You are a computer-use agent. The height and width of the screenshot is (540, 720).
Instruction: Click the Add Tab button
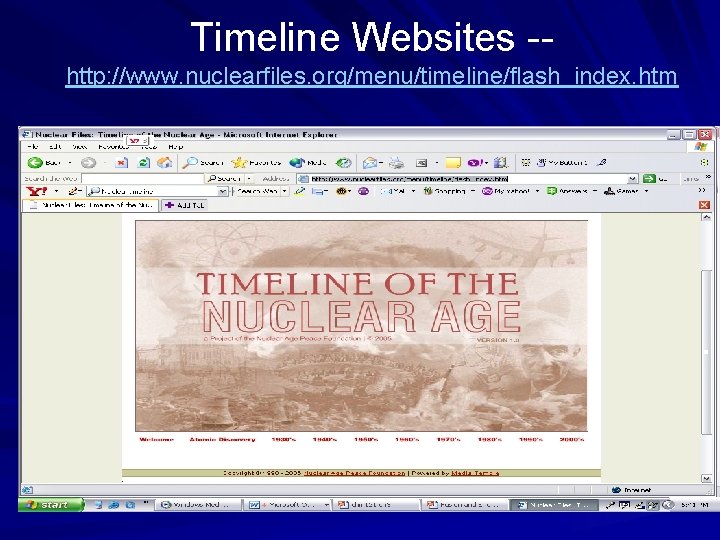pos(184,205)
